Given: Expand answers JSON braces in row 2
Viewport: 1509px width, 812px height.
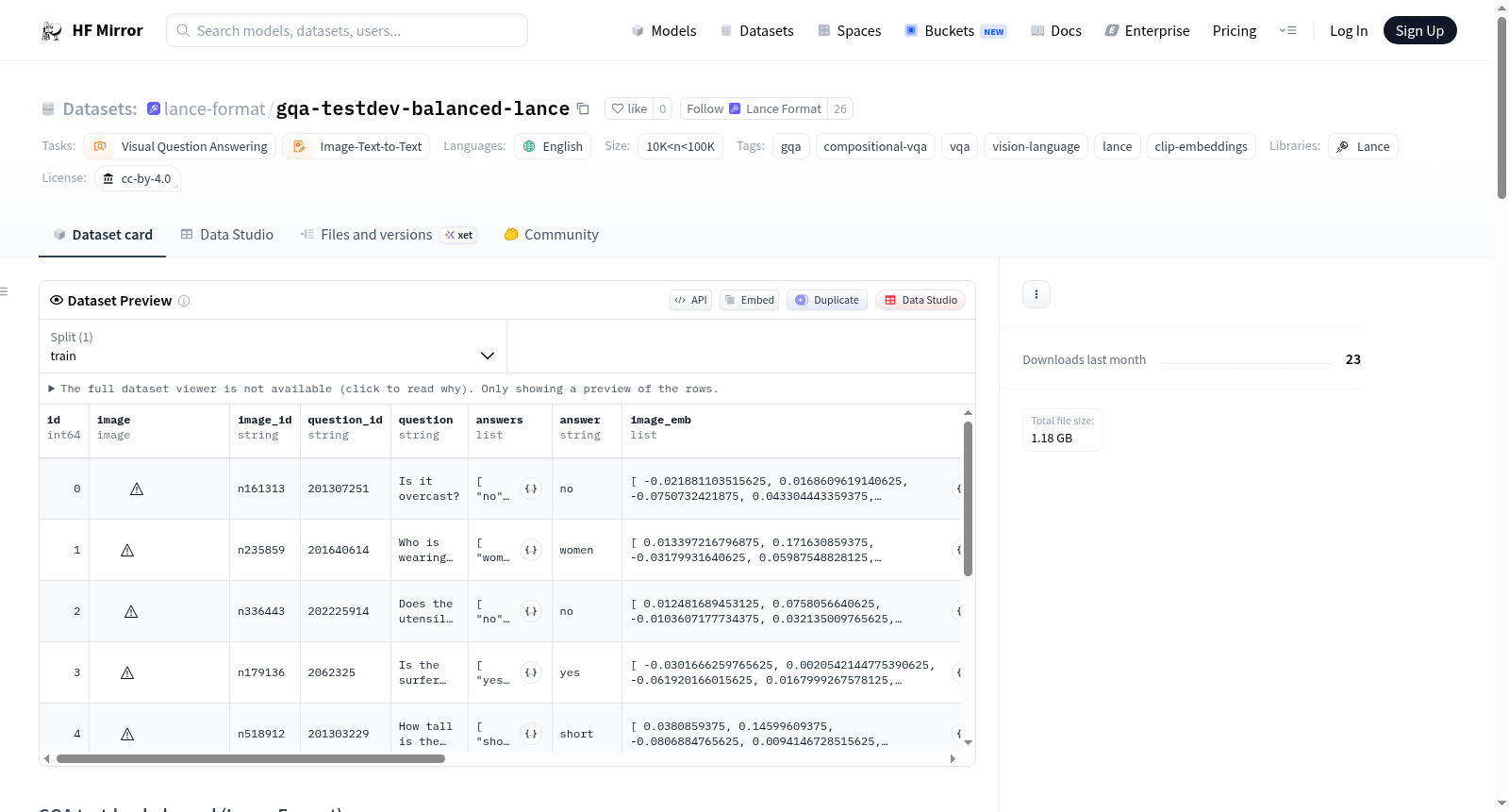Looking at the screenshot, I should [x=531, y=611].
